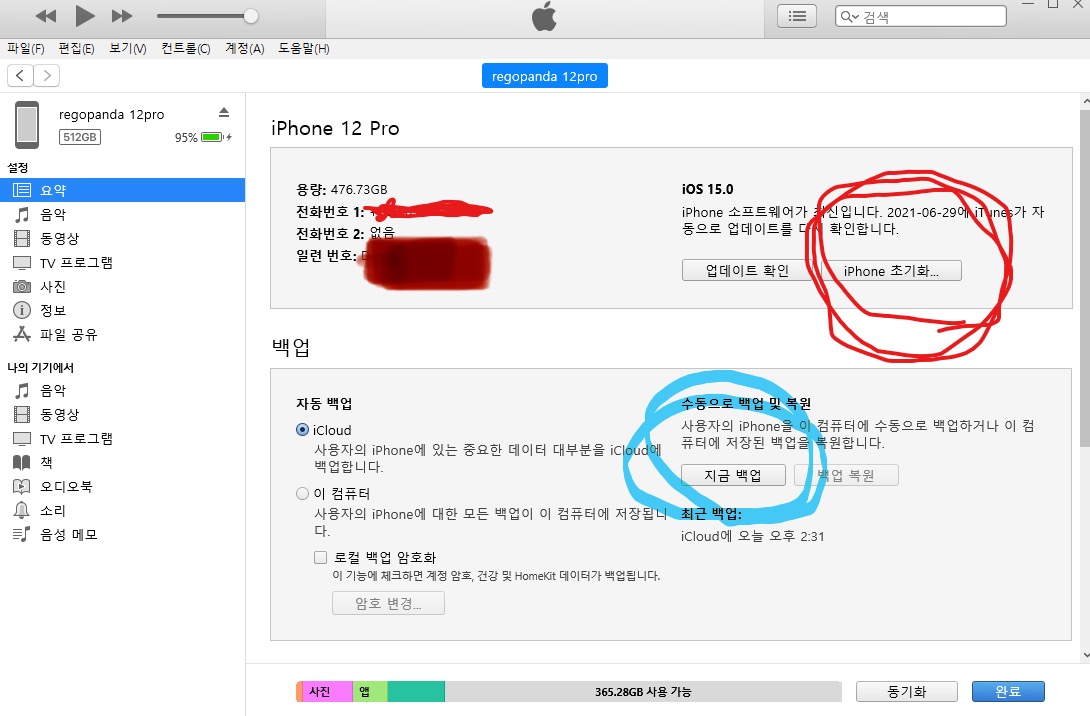Click the 용량: 476.73GB text
This screenshot has height=716, width=1090.
[342, 189]
